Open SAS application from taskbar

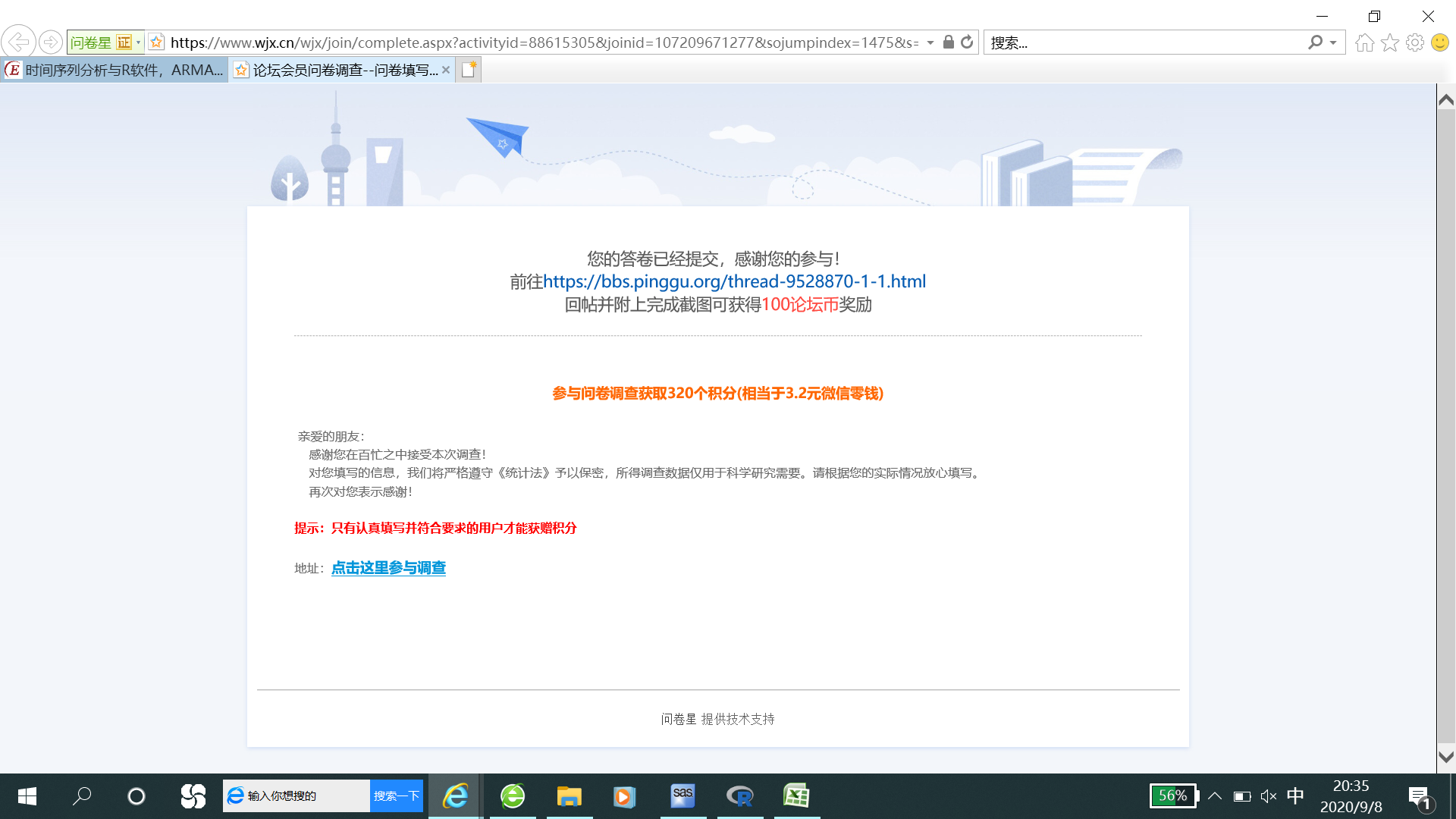[x=682, y=795]
